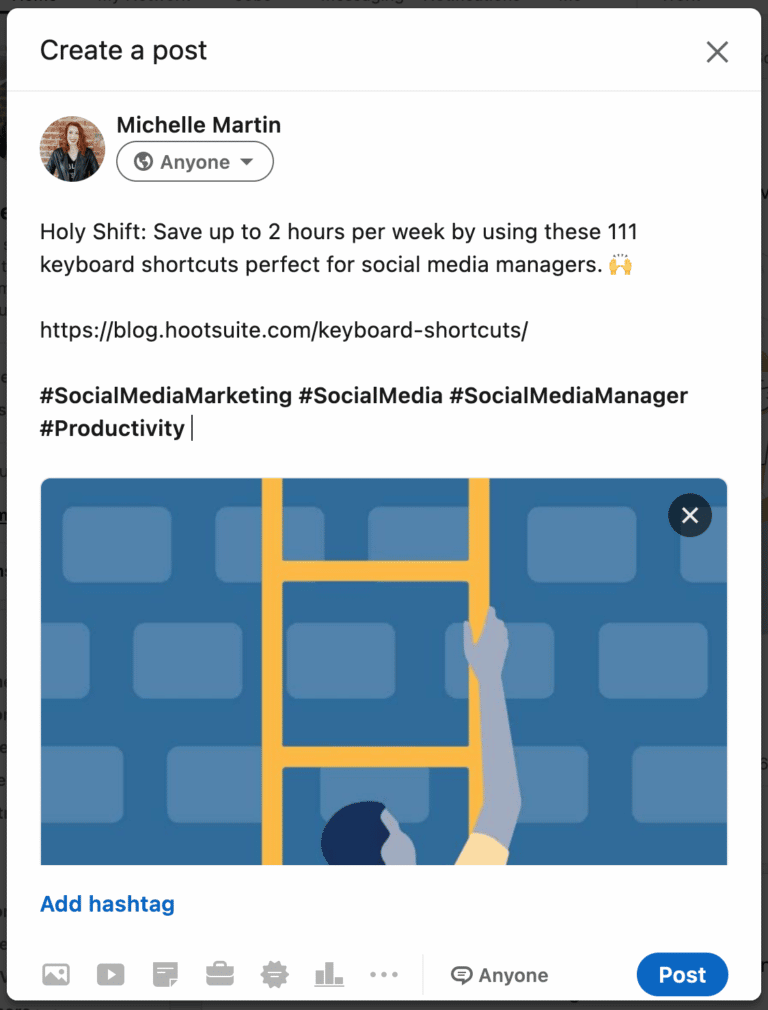The image size is (768, 1010).
Task: Open the write article icon
Action: (x=165, y=974)
